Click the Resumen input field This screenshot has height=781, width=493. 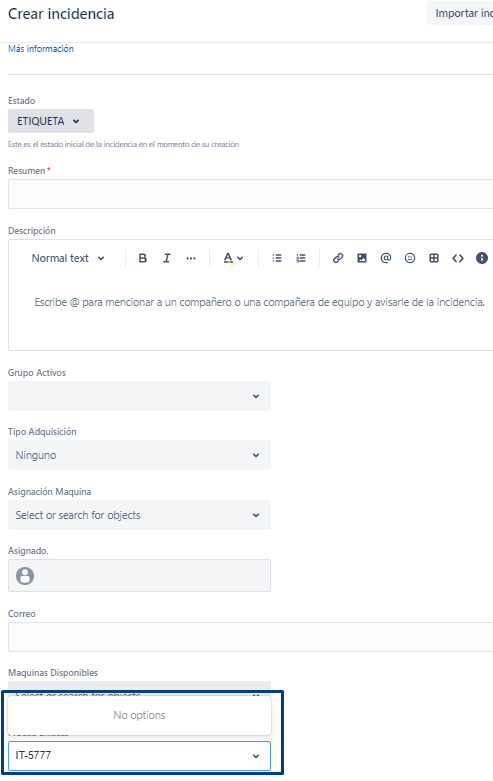tap(250, 194)
